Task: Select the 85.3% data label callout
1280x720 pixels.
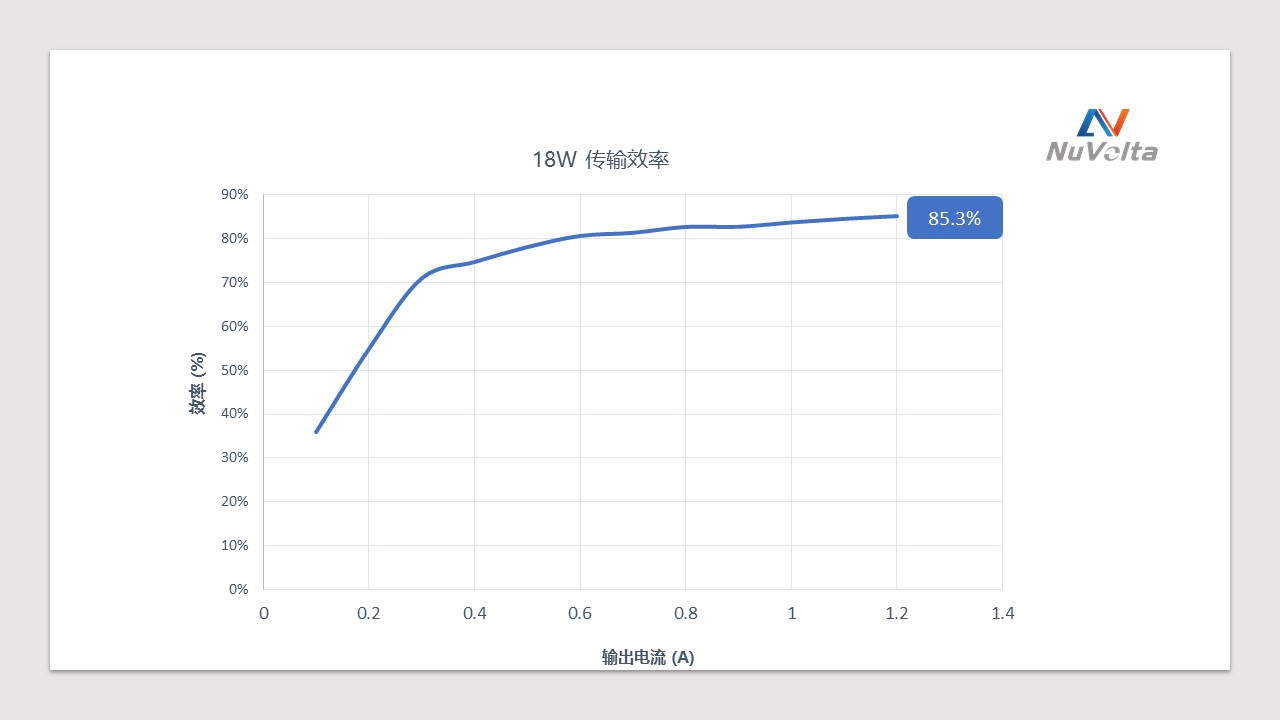Action: (954, 217)
